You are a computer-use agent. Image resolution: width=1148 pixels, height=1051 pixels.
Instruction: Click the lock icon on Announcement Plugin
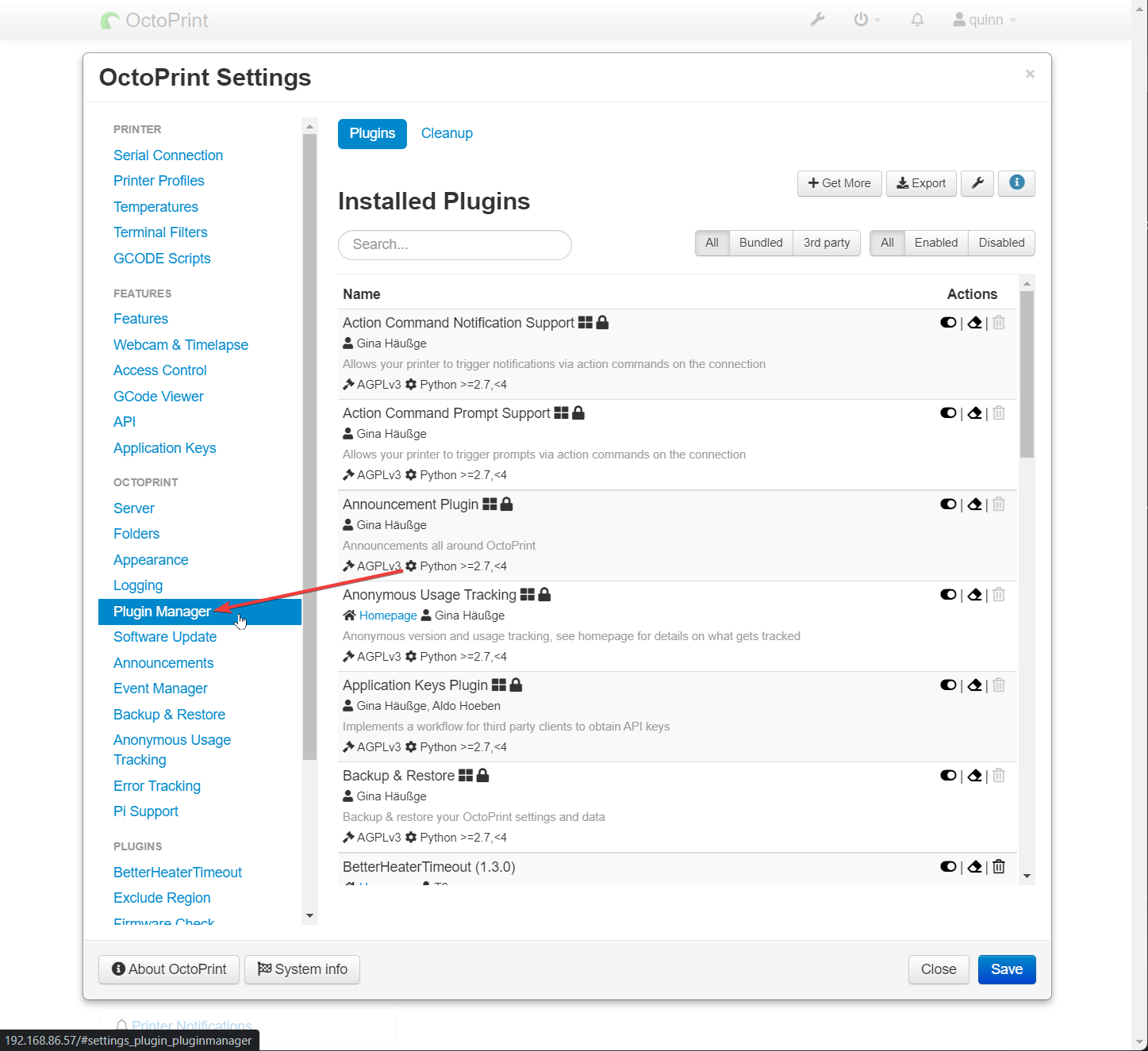pyautogui.click(x=507, y=504)
